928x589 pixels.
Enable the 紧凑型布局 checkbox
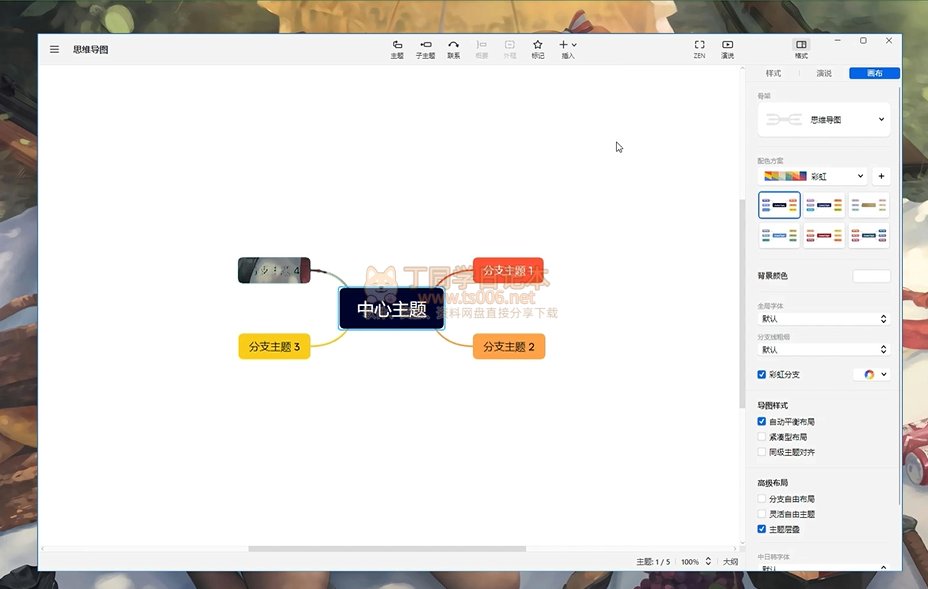click(x=762, y=437)
